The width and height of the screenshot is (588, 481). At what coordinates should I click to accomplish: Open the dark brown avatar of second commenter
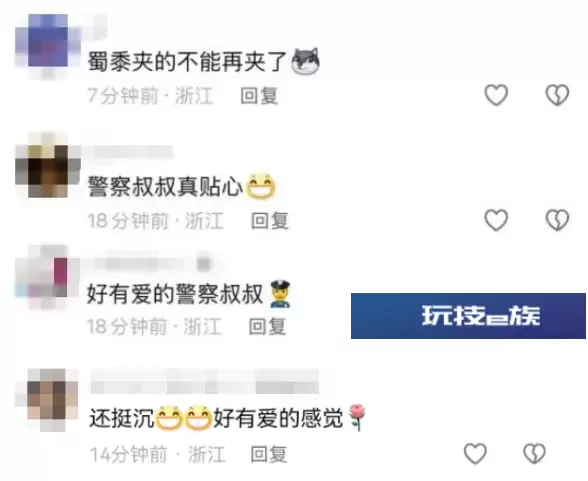tap(48, 165)
